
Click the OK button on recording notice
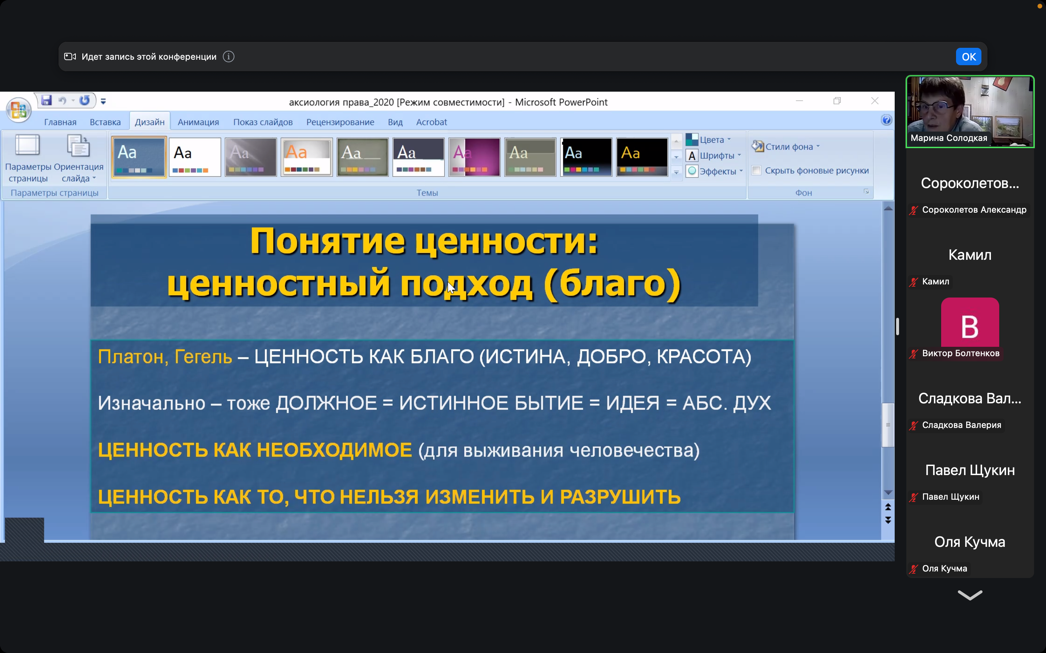(x=969, y=57)
